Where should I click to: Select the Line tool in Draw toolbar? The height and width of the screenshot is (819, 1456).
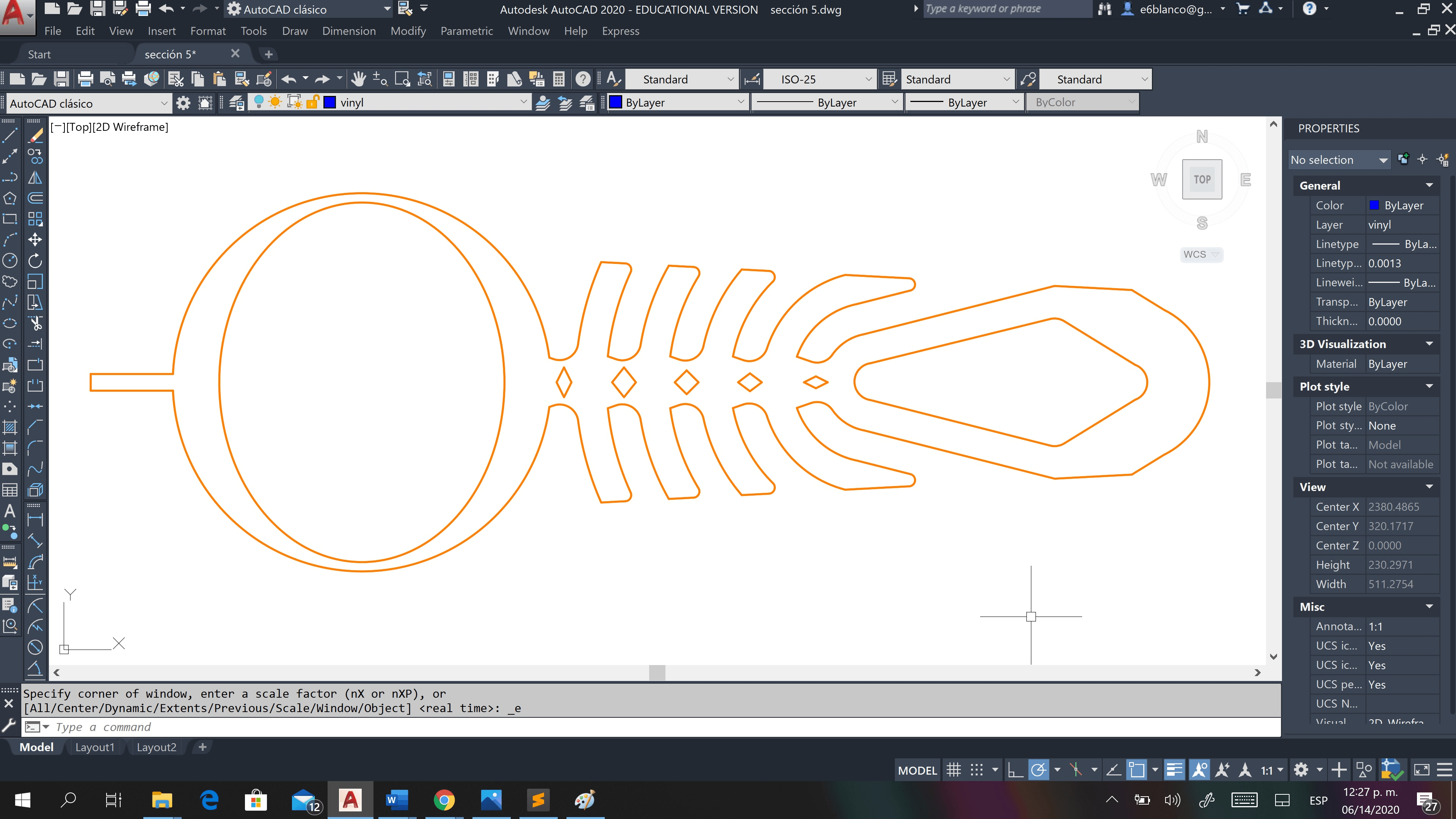coord(9,136)
